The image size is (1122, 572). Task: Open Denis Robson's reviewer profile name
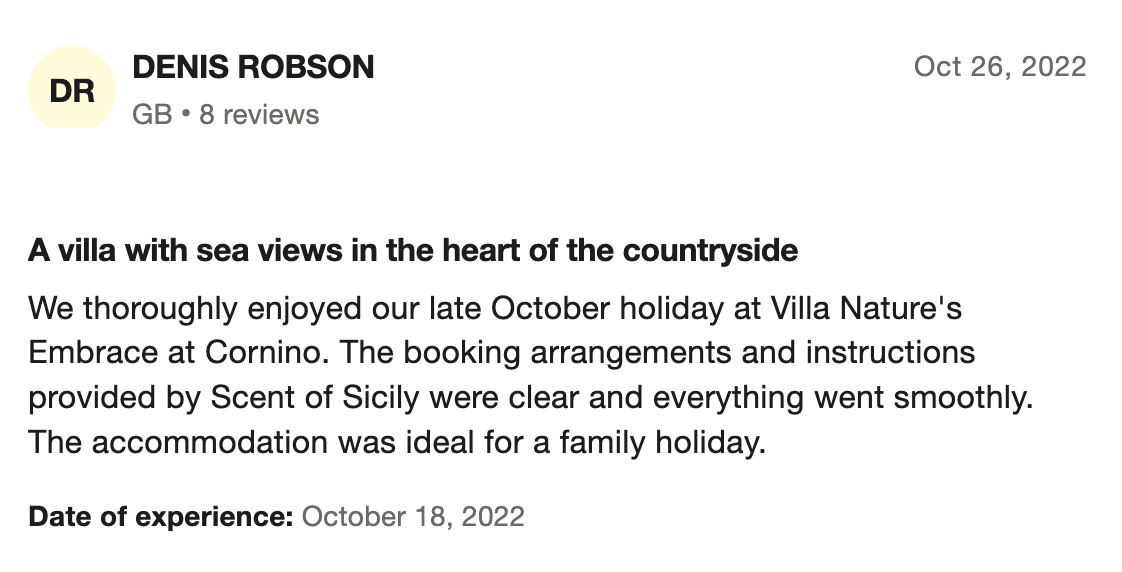coord(253,67)
